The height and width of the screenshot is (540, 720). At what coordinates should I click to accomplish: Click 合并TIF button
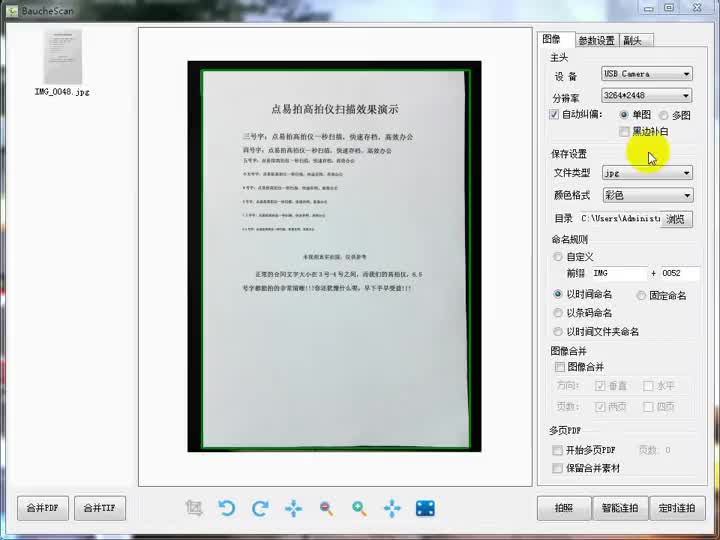point(100,508)
